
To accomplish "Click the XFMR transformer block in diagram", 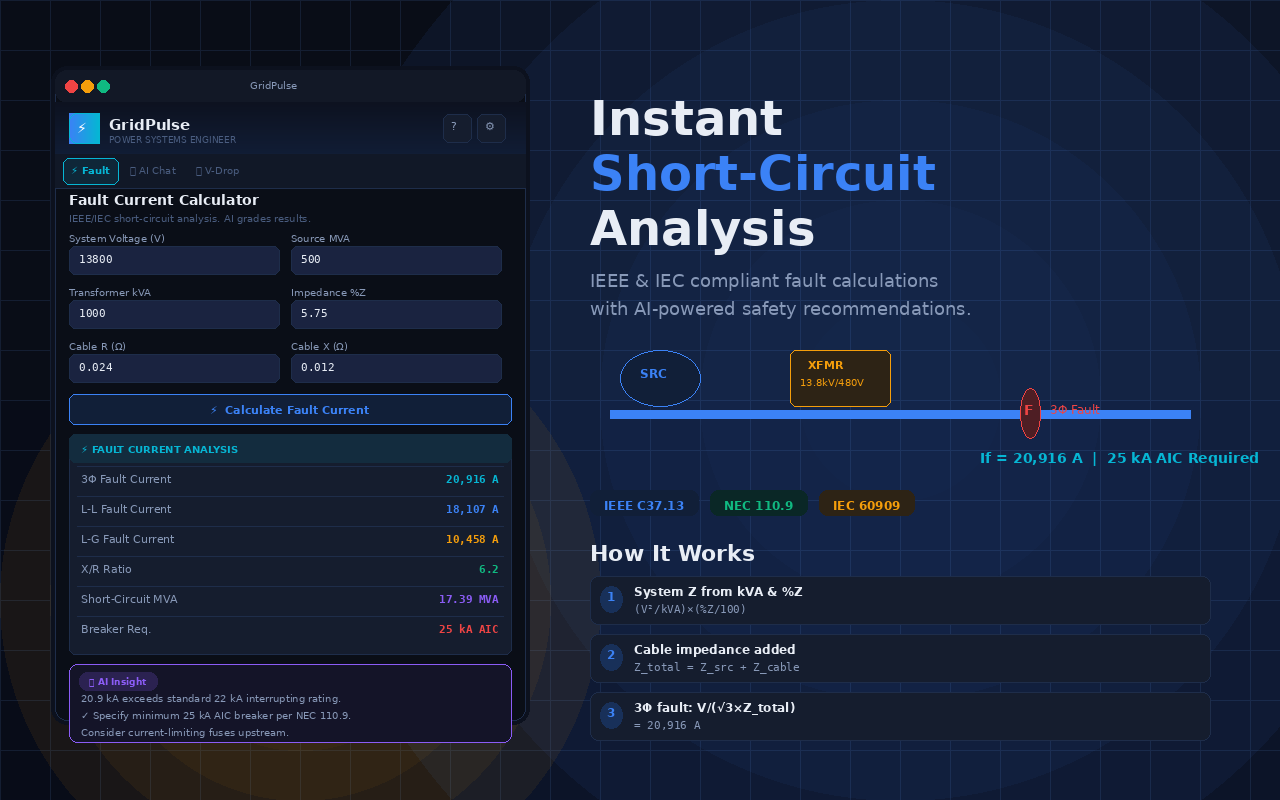I will pos(840,378).
